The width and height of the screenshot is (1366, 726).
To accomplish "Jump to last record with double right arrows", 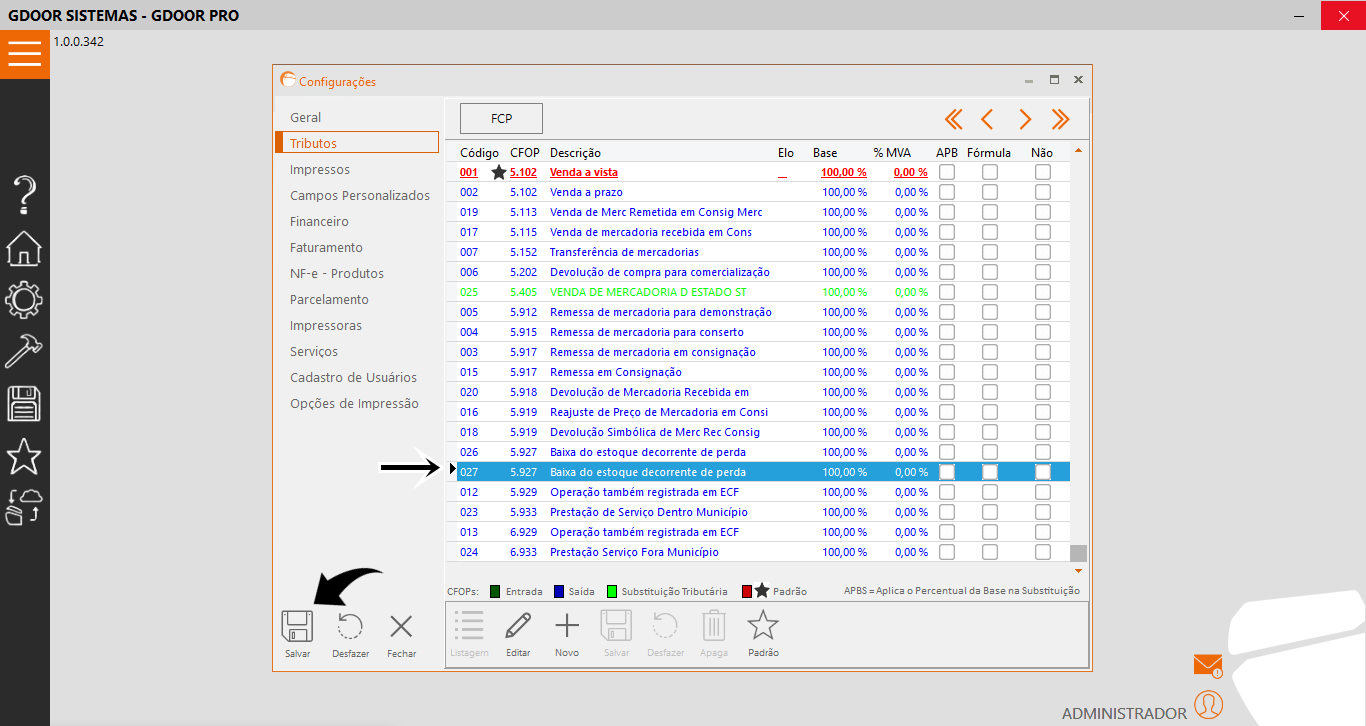I will pos(1060,120).
